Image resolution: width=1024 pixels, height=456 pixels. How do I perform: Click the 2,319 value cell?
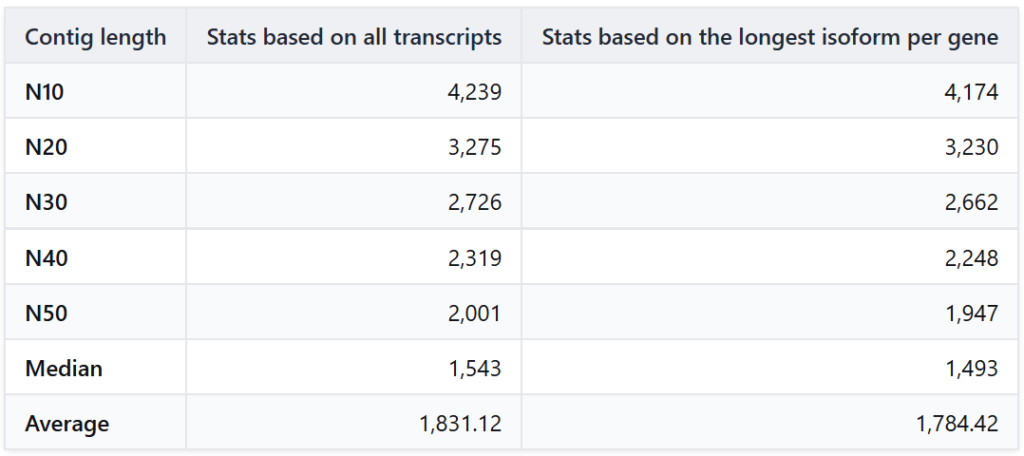(x=474, y=258)
